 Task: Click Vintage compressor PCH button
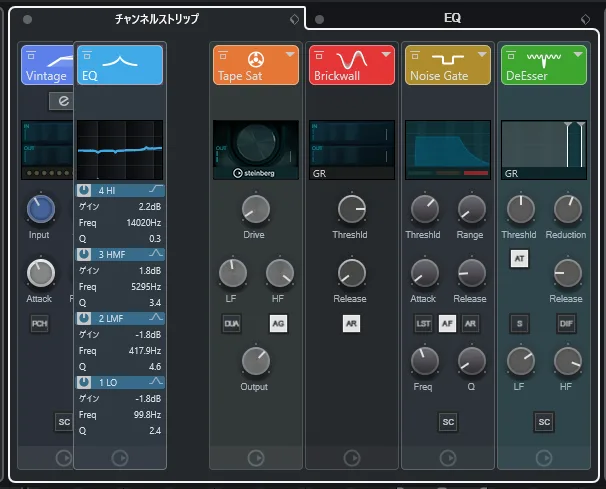pyautogui.click(x=39, y=324)
